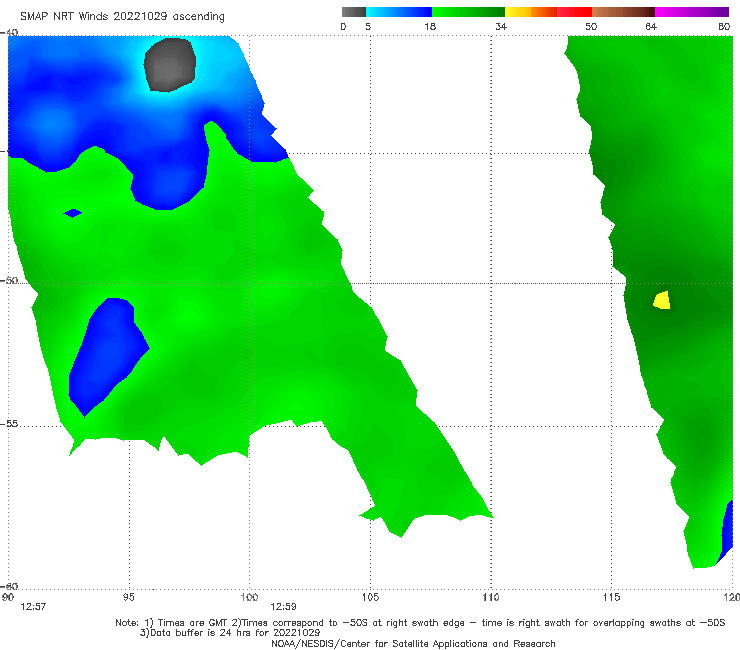Image resolution: width=740 pixels, height=650 pixels.
Task: Click the color bar label '34'
Action: [x=501, y=26]
